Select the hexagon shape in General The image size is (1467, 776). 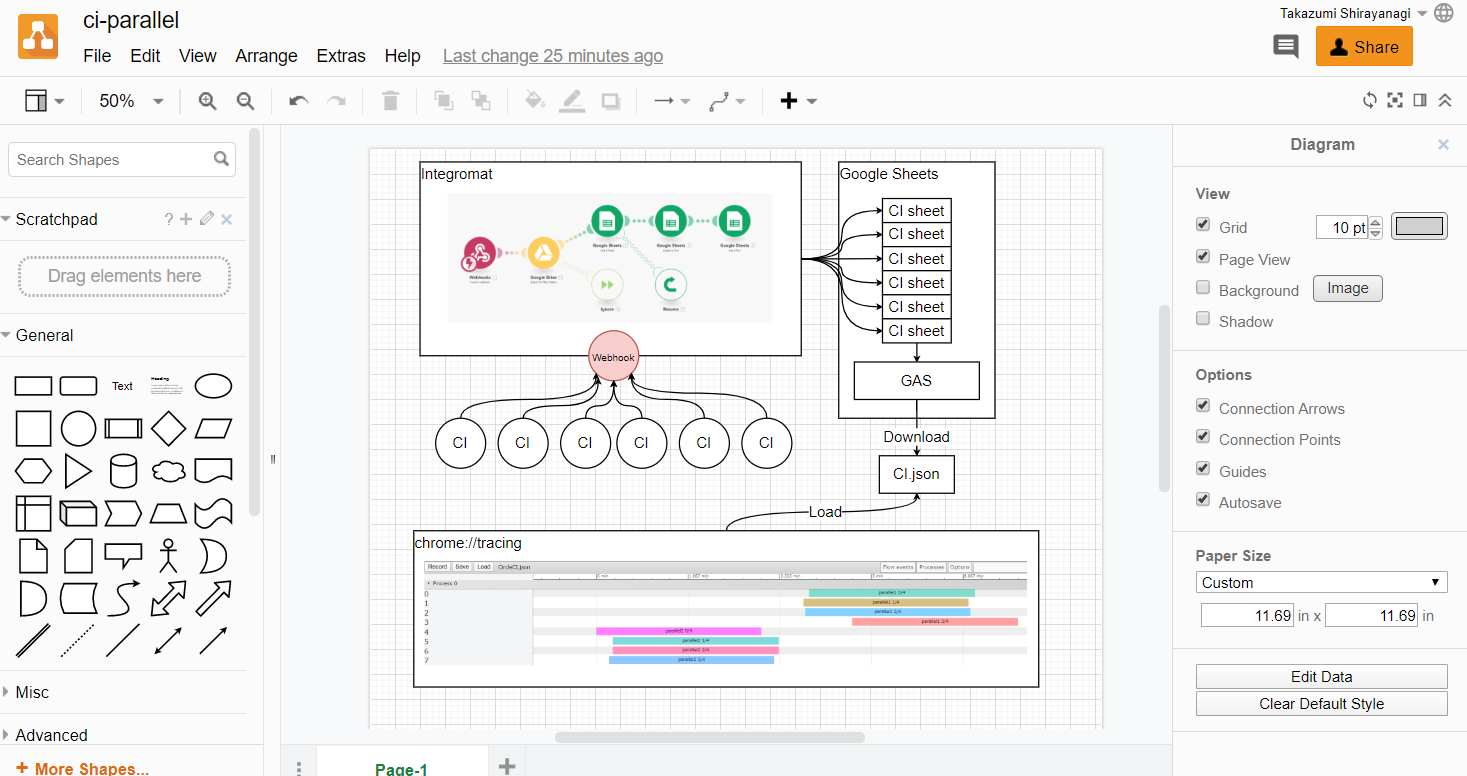33,470
